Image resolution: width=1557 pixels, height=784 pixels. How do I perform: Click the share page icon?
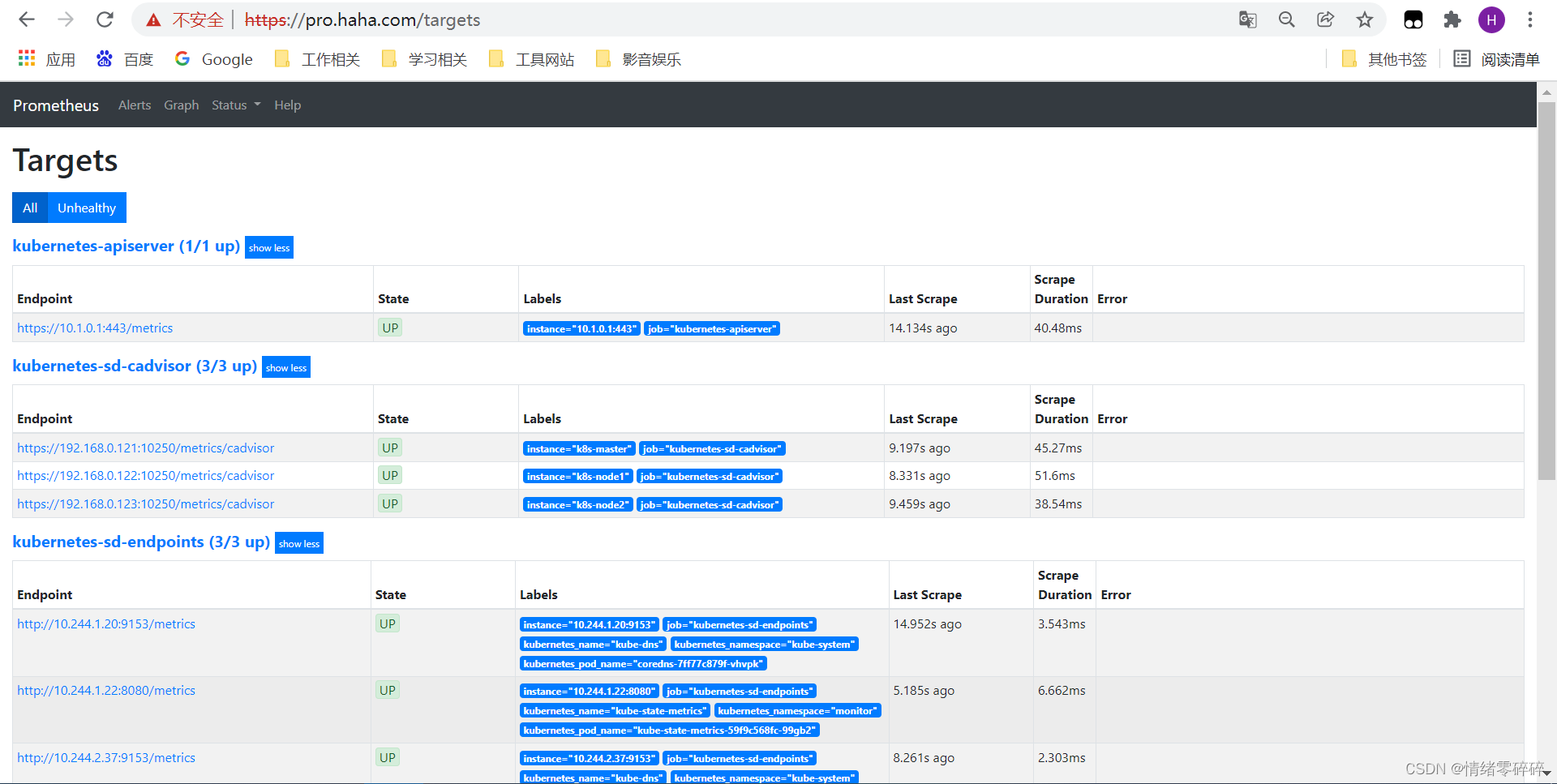(x=1326, y=19)
